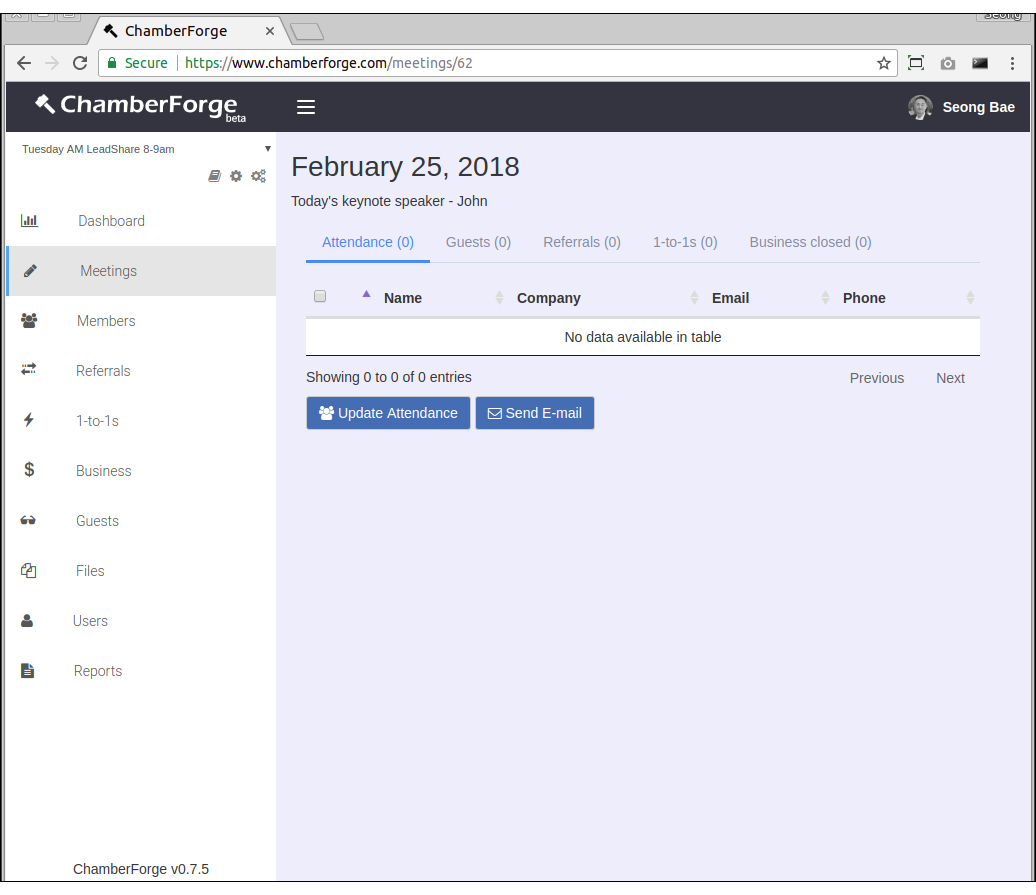Click the single gear settings icon
1036x895 pixels.
(236, 176)
